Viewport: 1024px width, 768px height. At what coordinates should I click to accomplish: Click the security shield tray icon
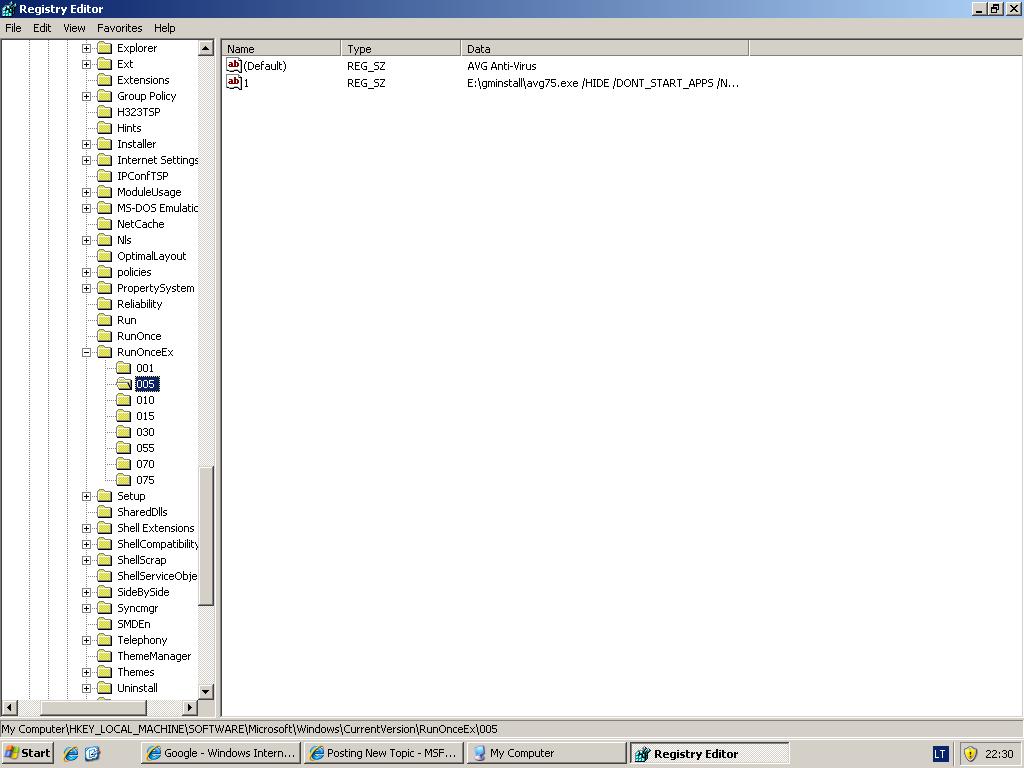(970, 754)
